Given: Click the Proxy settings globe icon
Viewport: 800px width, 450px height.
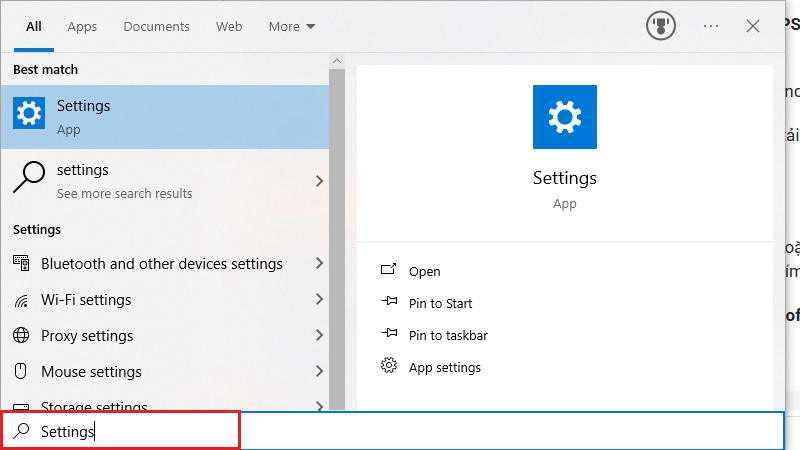Looking at the screenshot, I should tap(21, 335).
